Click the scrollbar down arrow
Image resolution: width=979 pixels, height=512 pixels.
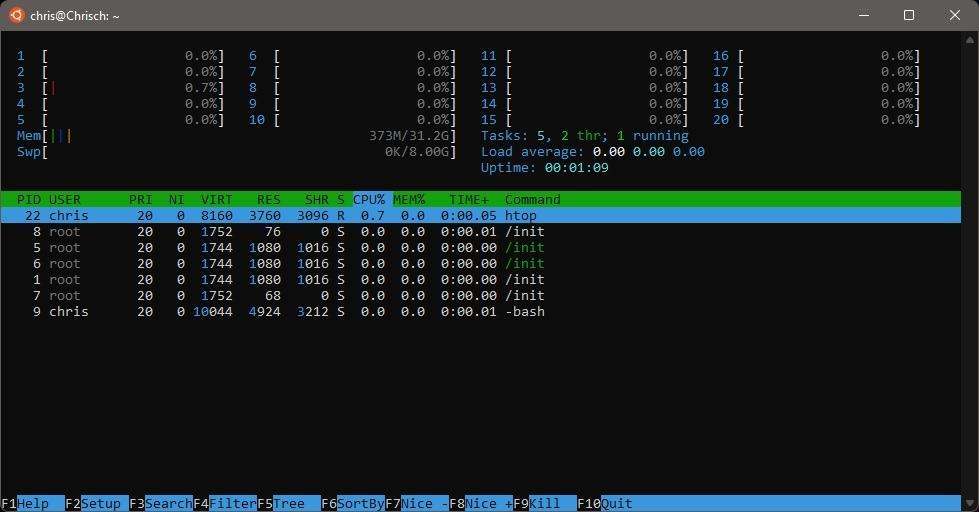click(970, 503)
